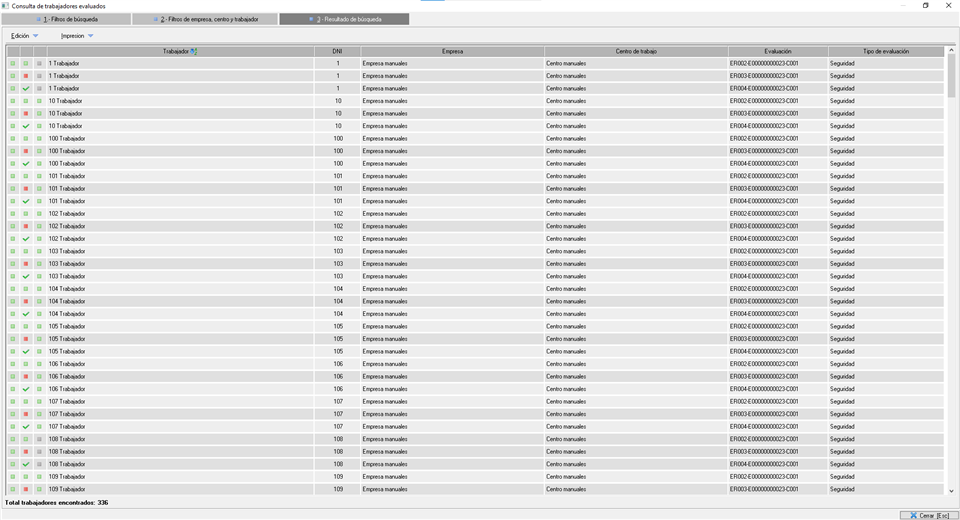
Task: Click gray square icon in 108 Trabajador ER002 row
Action: point(39,439)
